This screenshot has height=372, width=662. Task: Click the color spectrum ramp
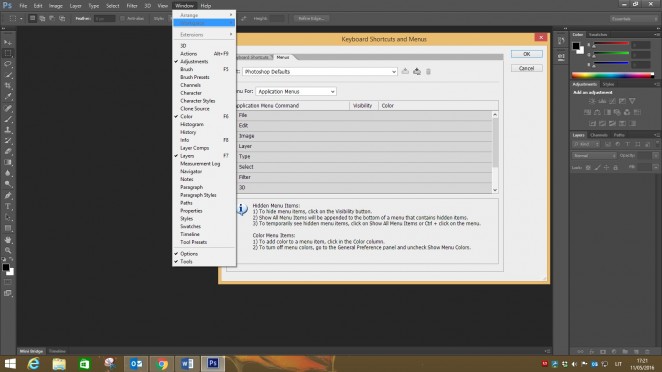click(613, 76)
